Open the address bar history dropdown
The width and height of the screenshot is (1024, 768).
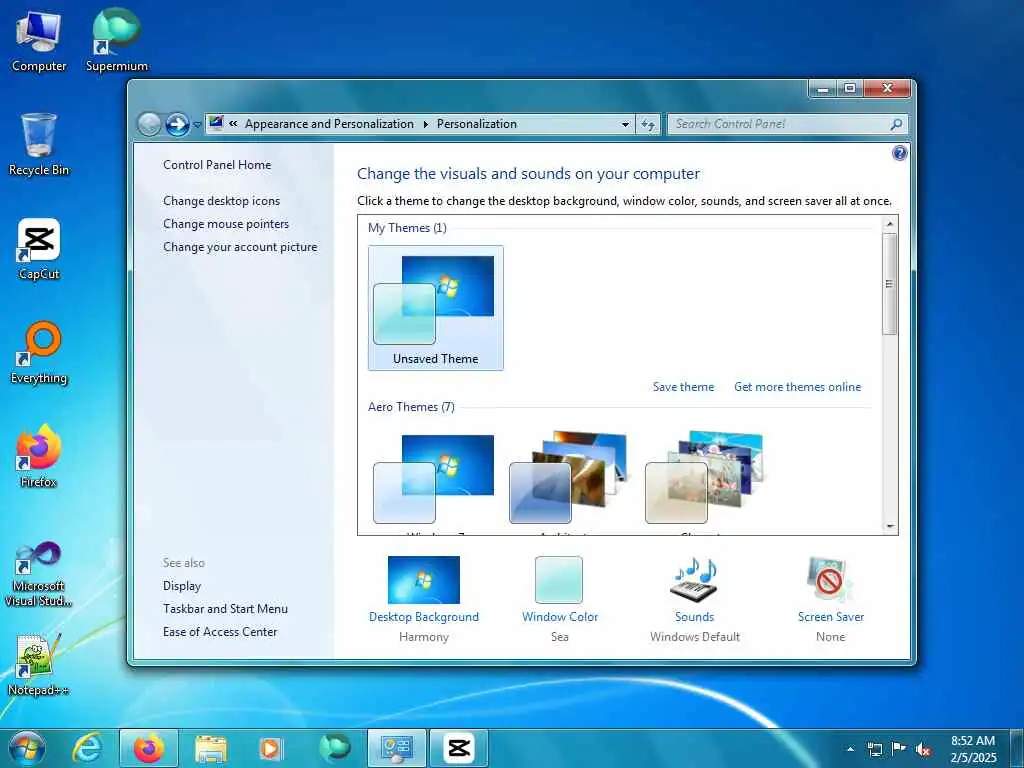(625, 124)
